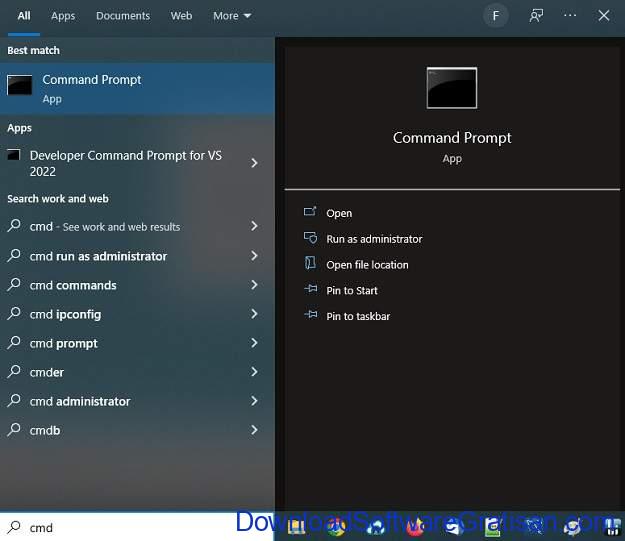Open the three-dot options menu
Image resolution: width=625 pixels, height=541 pixels.
click(x=570, y=15)
